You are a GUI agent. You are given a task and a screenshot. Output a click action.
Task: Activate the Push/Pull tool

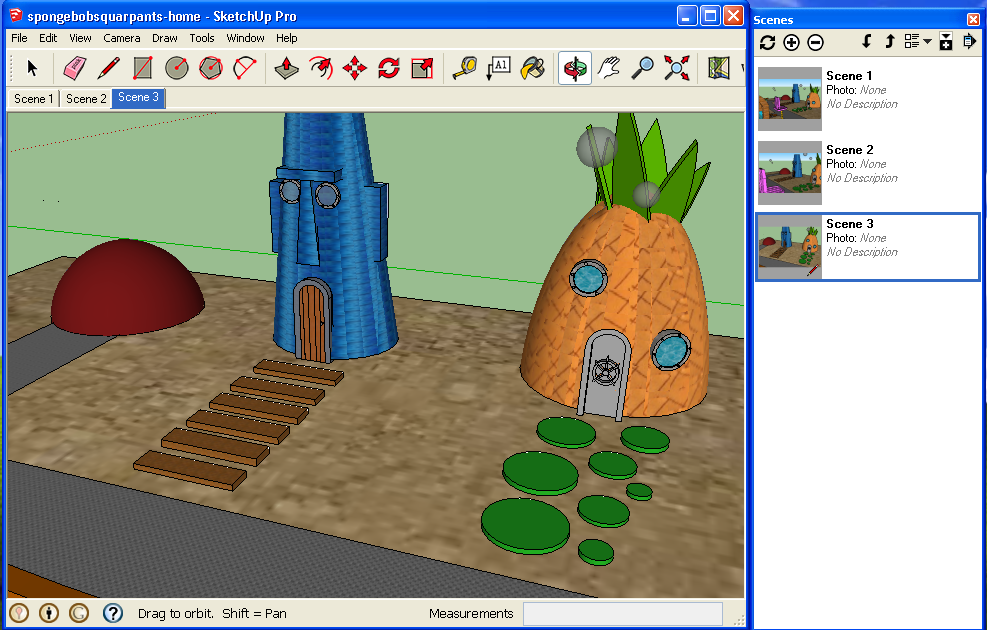click(286, 68)
